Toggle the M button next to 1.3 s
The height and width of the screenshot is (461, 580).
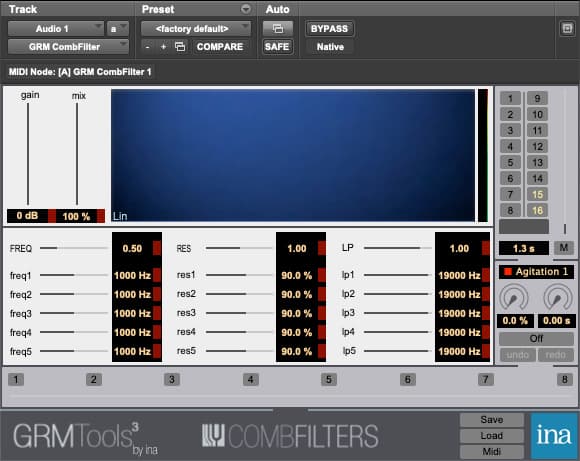pos(563,248)
